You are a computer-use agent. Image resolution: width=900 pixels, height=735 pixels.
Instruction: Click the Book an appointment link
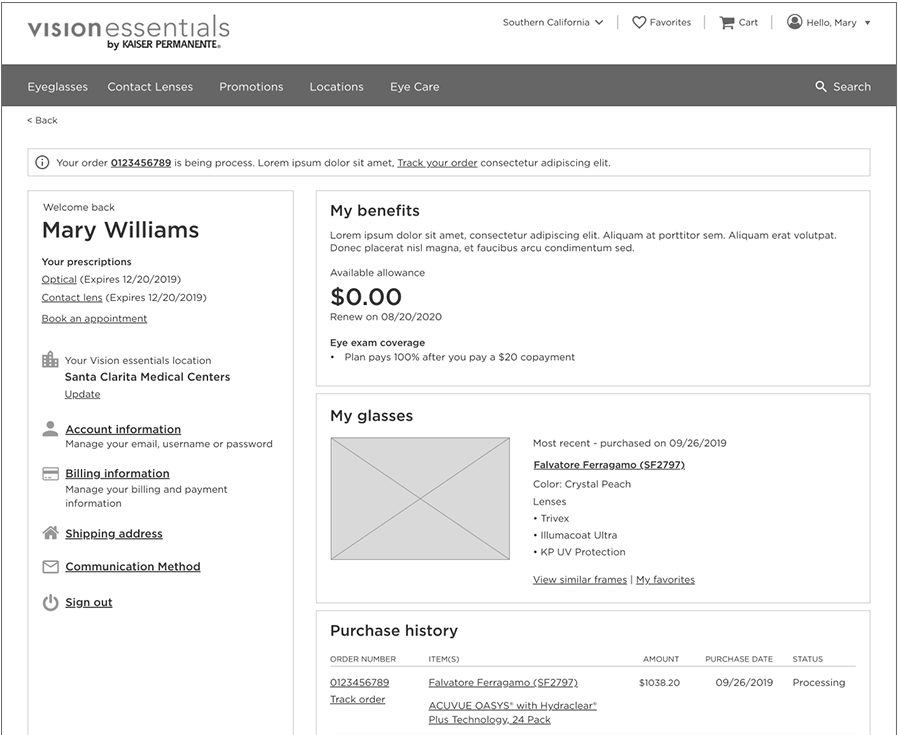(x=94, y=319)
